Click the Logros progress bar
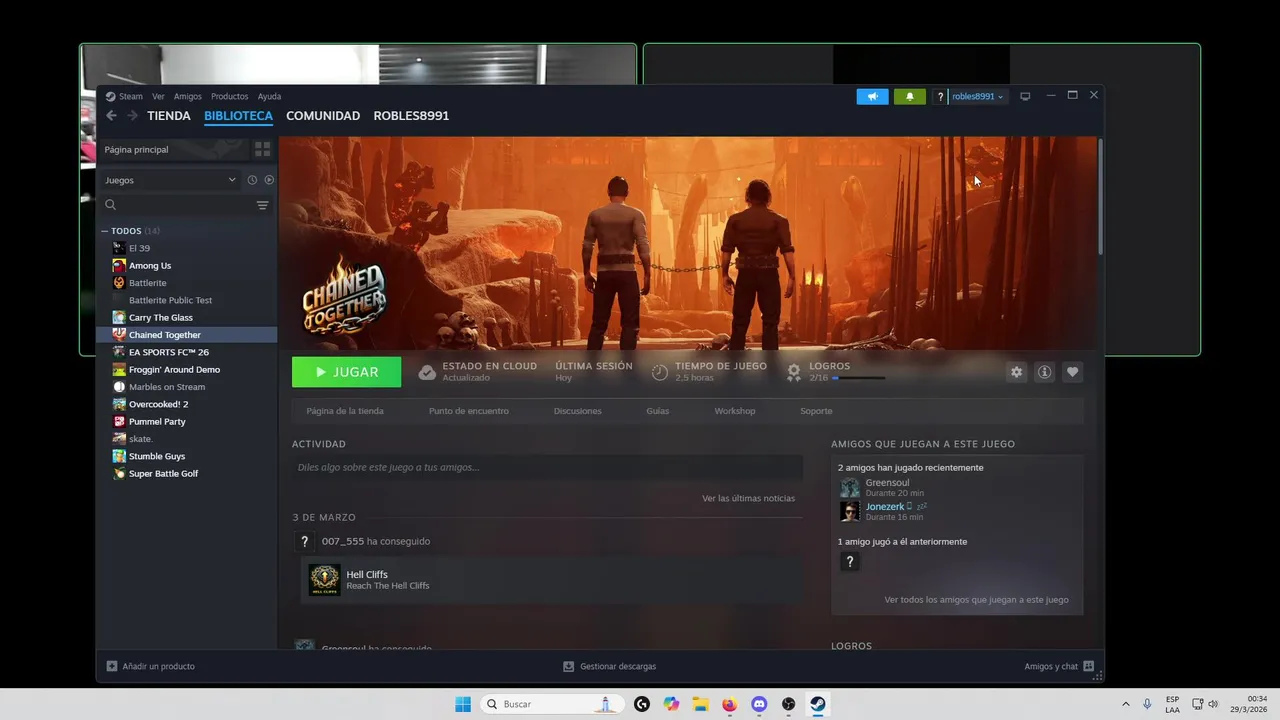Viewport: 1280px width, 720px height. click(858, 378)
